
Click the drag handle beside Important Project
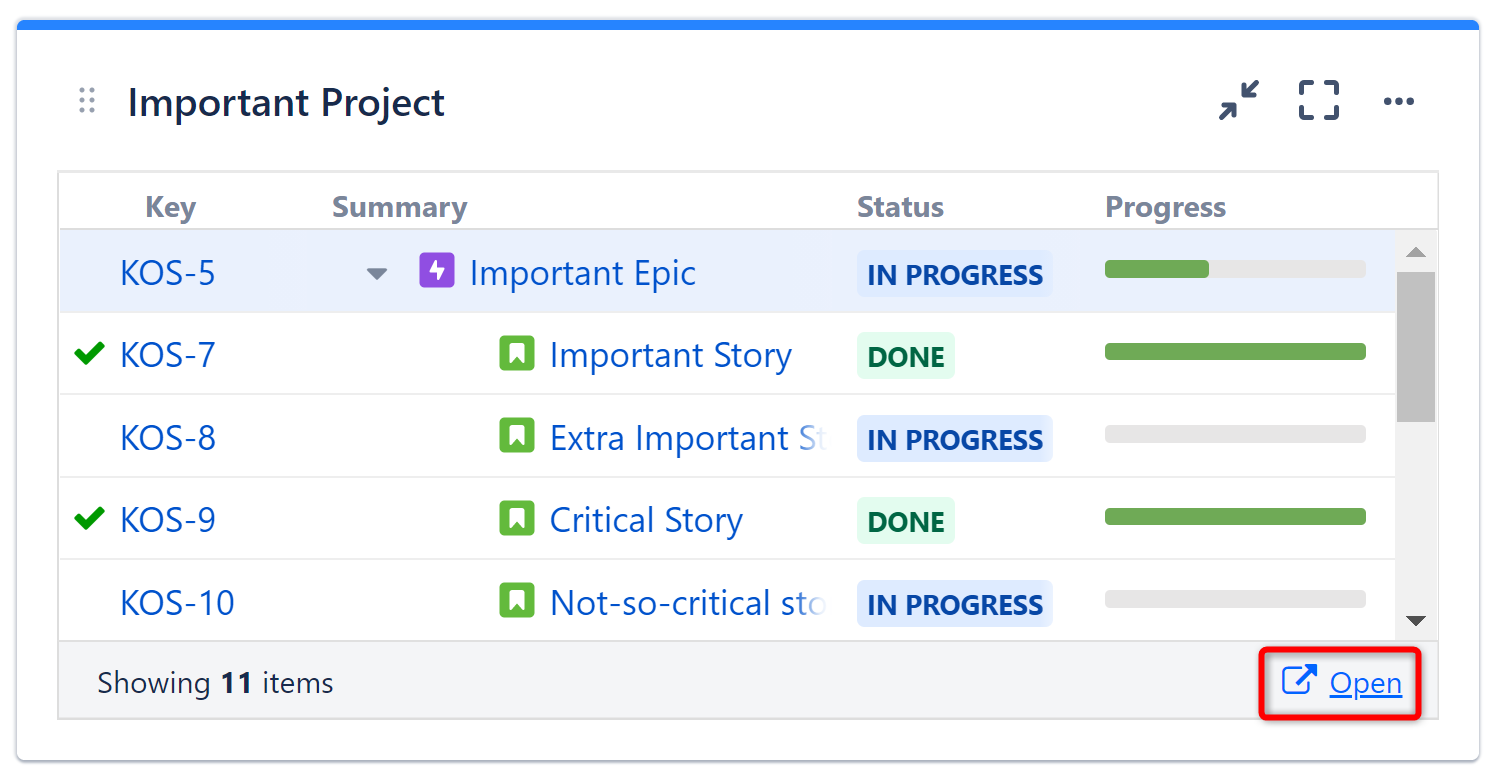tap(87, 101)
